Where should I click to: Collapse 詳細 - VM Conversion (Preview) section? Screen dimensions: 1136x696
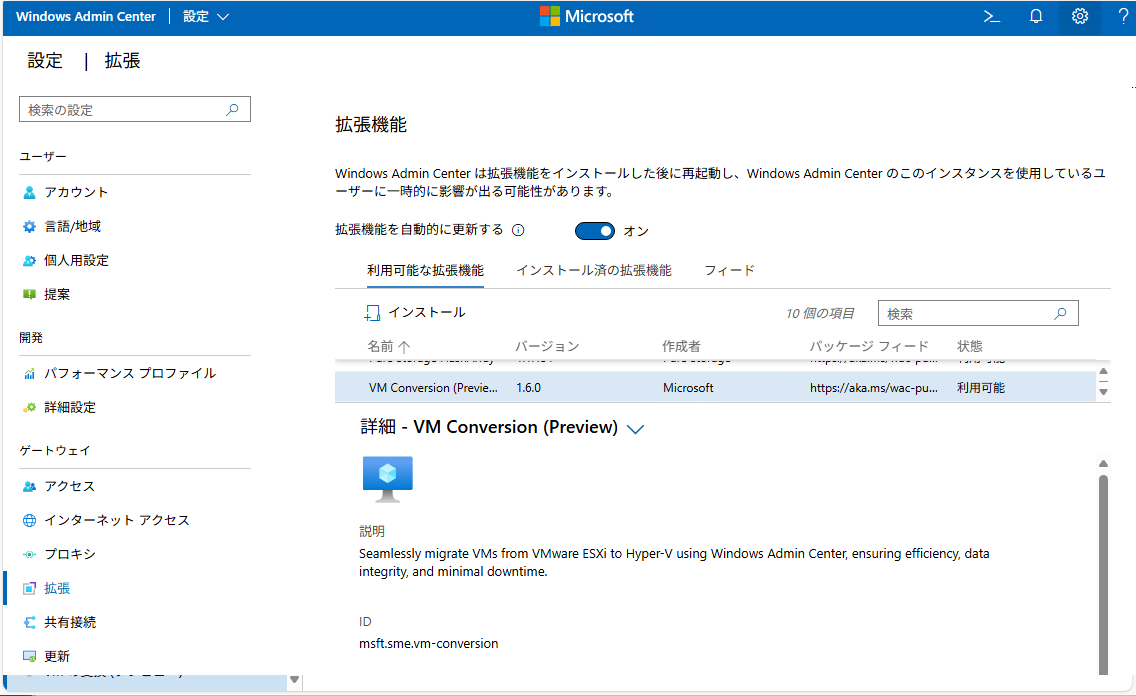coord(636,427)
